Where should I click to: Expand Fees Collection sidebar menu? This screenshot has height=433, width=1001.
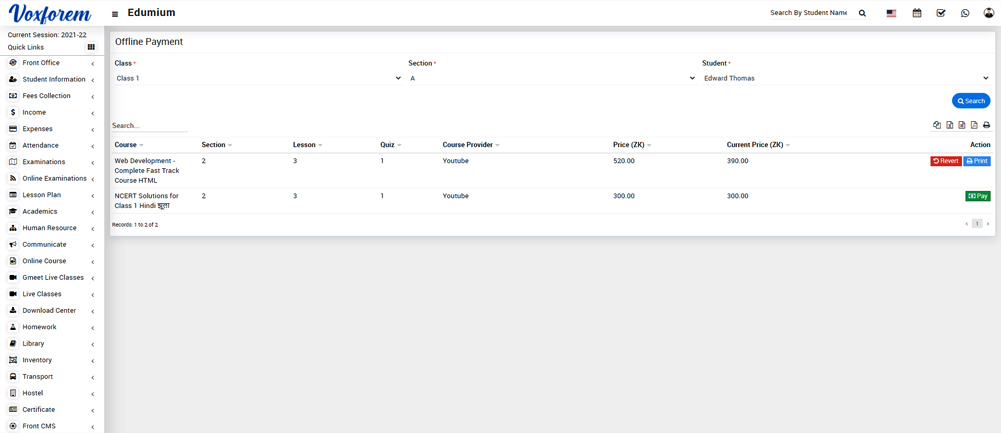point(46,96)
